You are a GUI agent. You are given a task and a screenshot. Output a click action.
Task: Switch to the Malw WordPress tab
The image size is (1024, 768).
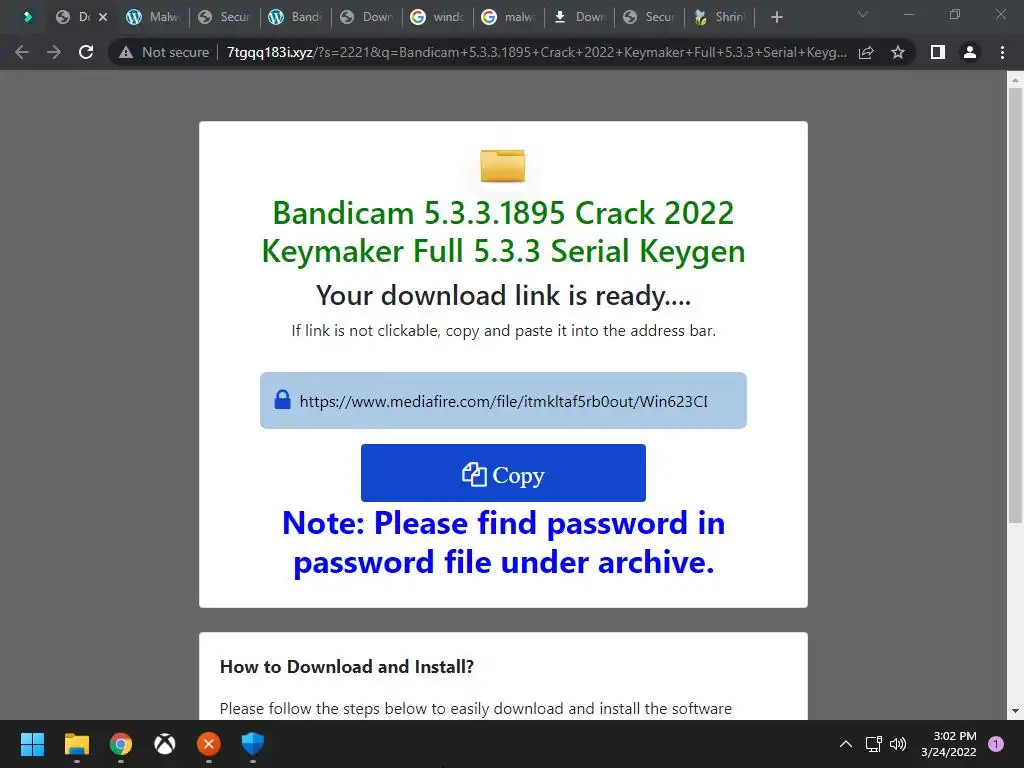[x=152, y=17]
